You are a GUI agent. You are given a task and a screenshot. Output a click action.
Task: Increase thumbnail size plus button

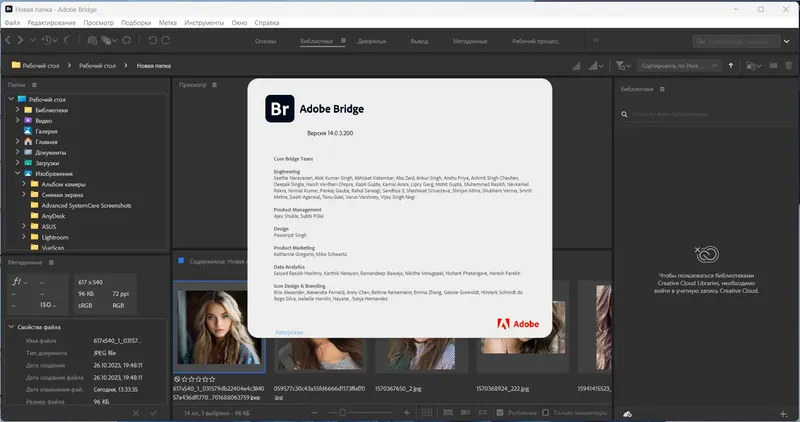pyautogui.click(x=407, y=412)
